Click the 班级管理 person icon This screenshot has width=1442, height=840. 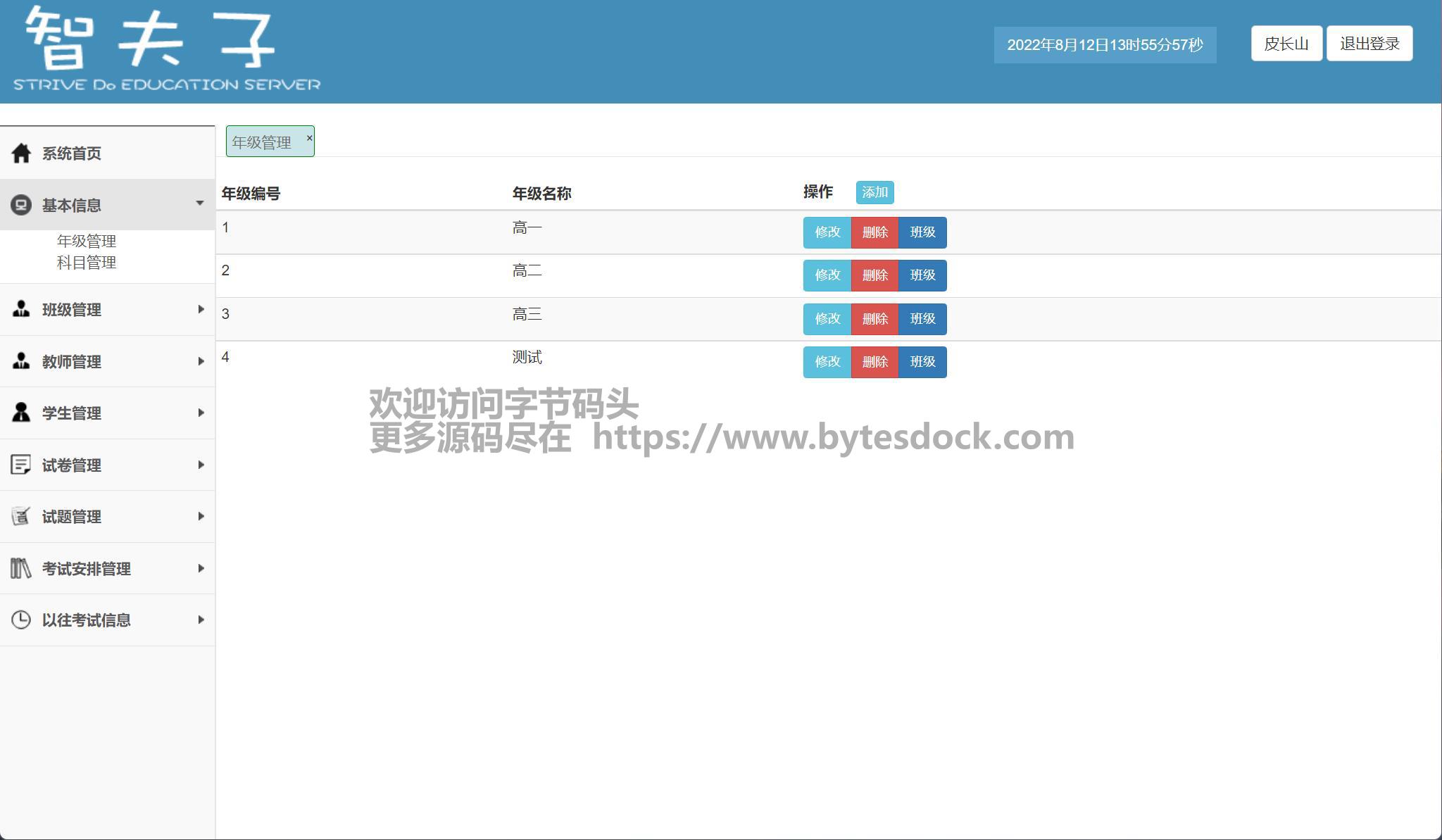tap(21, 309)
